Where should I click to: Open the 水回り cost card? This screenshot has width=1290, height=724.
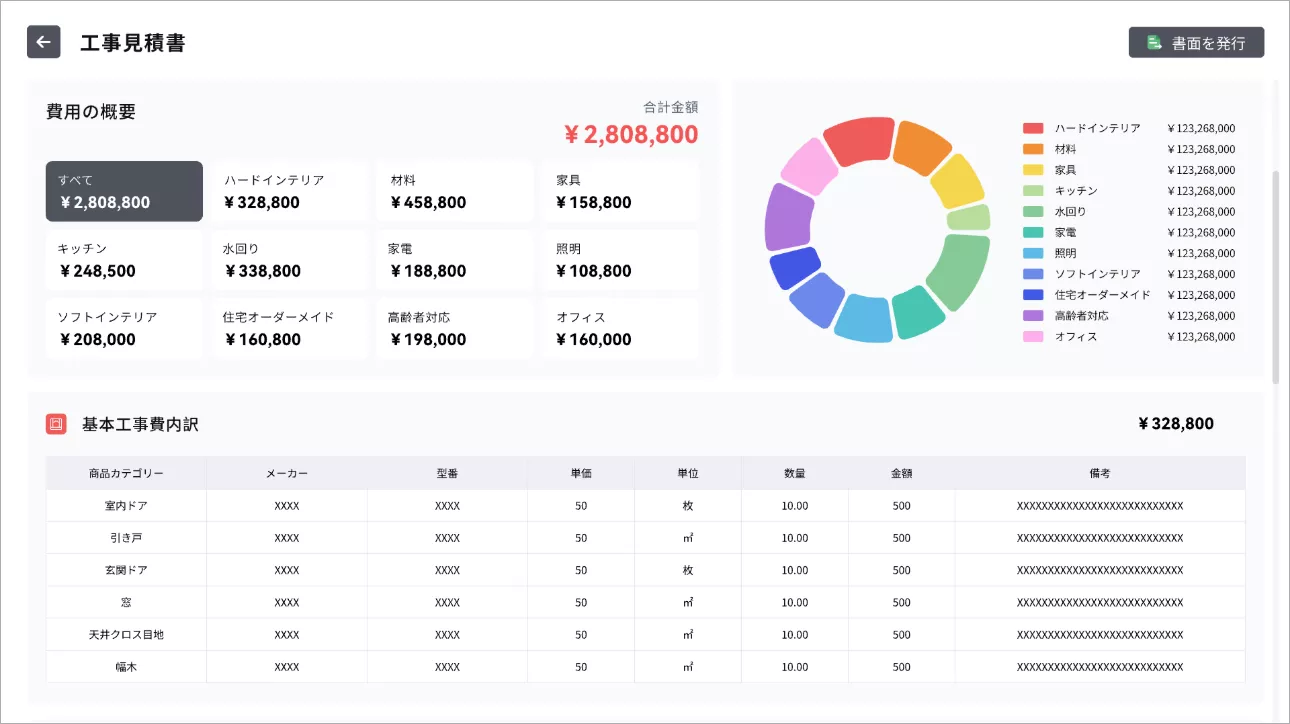[290, 260]
